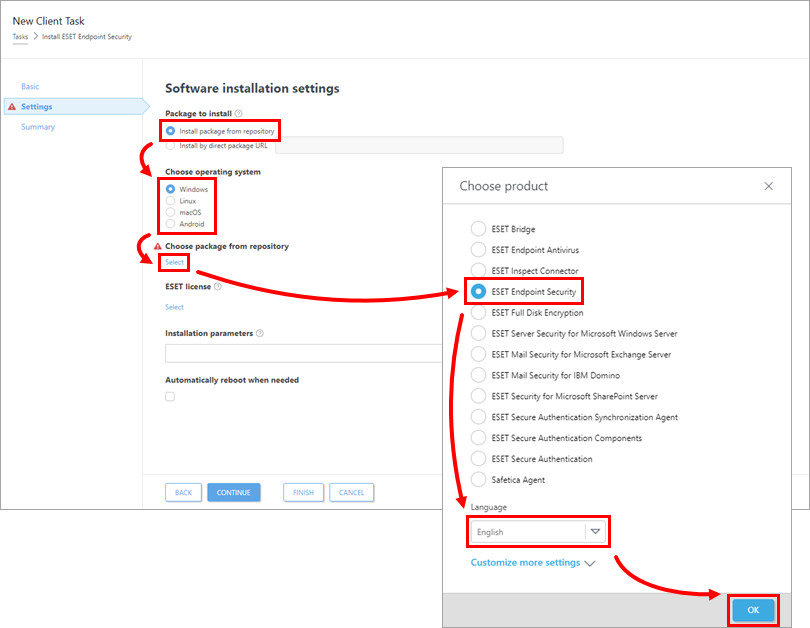Image resolution: width=810 pixels, height=628 pixels.
Task: Close the Choose product dialog
Action: (x=769, y=186)
